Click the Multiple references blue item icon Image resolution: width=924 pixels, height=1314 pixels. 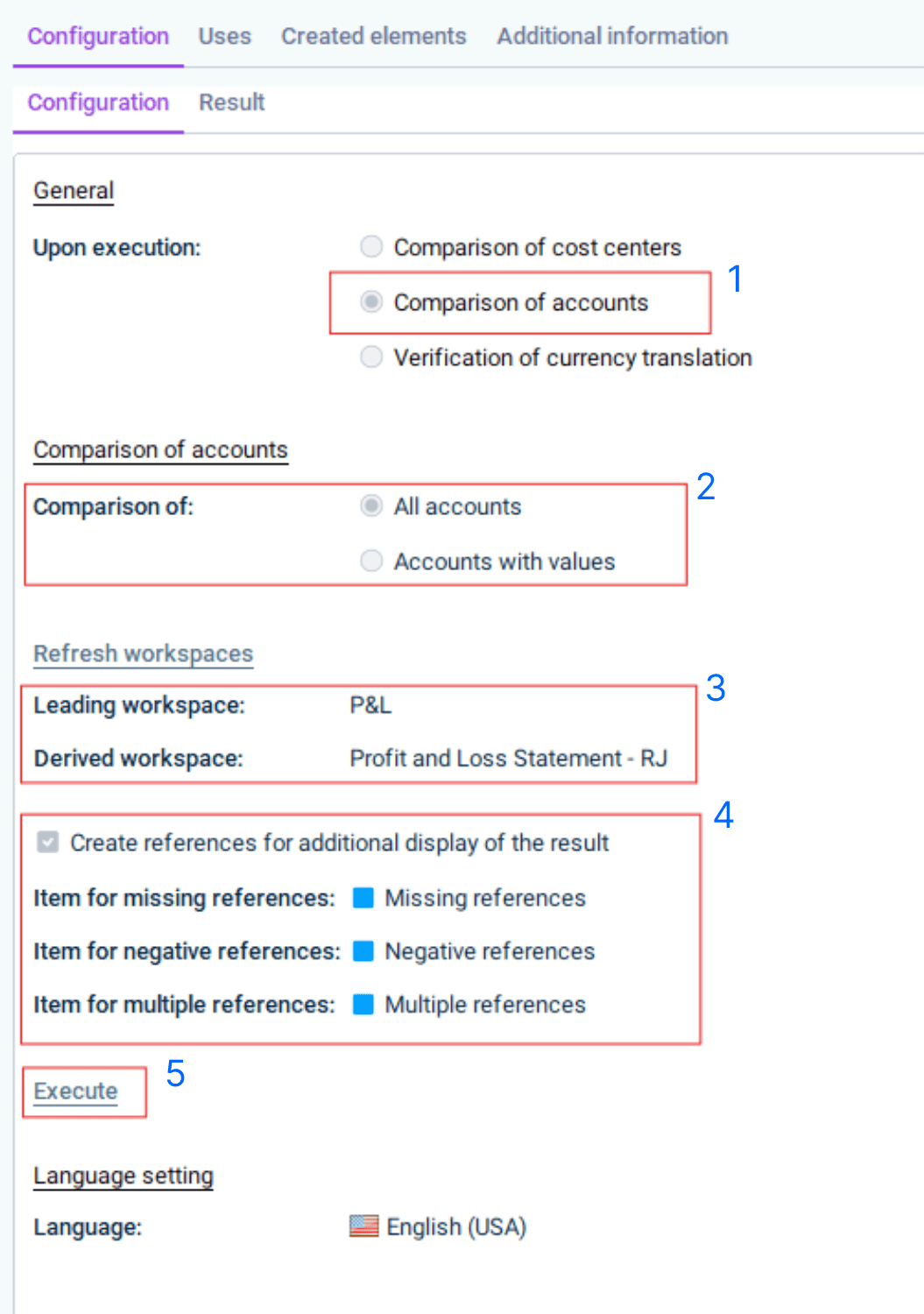[363, 1004]
